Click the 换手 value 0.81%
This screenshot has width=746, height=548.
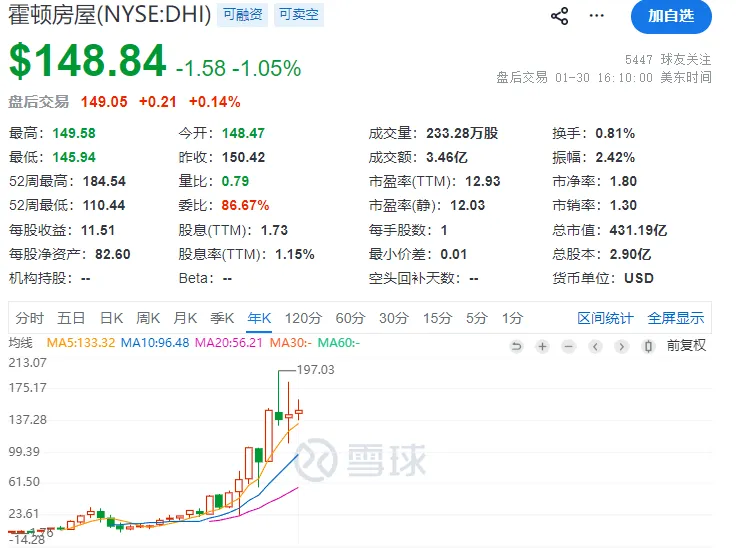[x=615, y=133]
